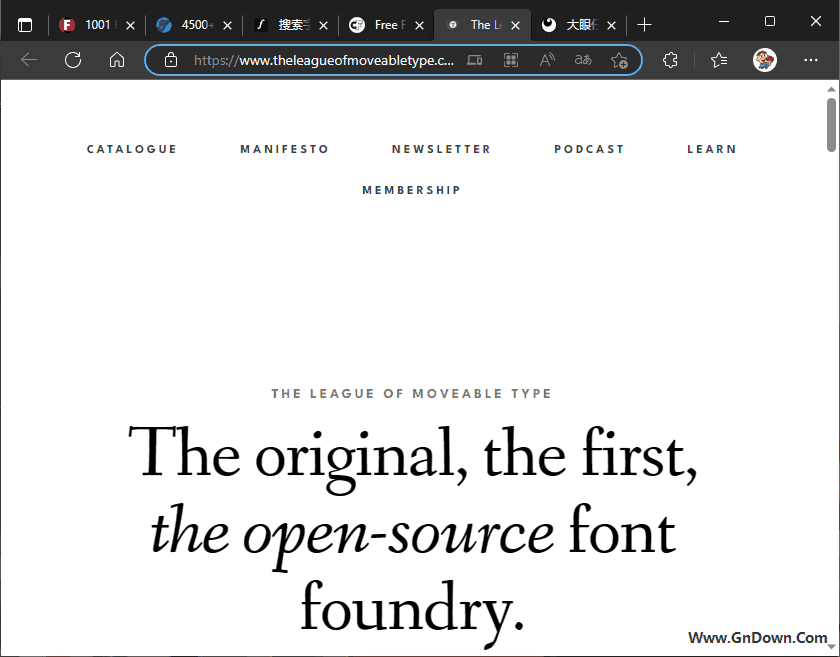Open the browser Settings and more menu
Screen dimensions: 840x657
tap(810, 60)
